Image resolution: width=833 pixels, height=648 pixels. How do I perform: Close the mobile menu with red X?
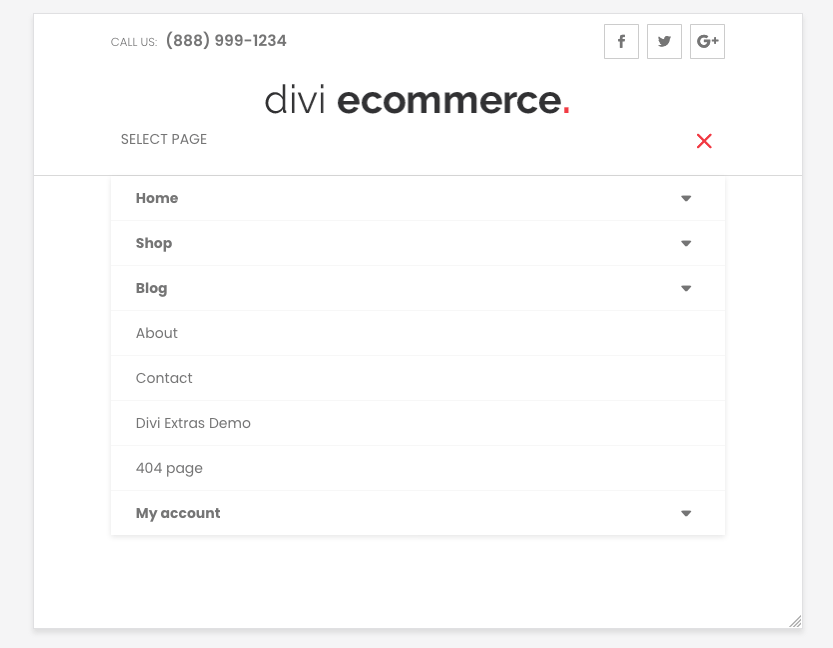[x=704, y=141]
